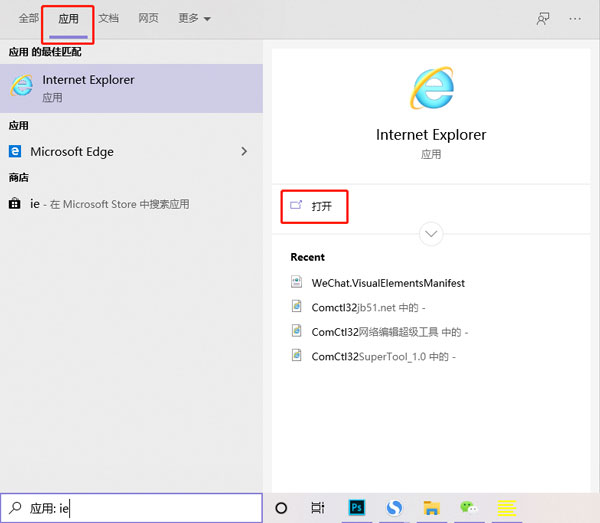The width and height of the screenshot is (600, 523).
Task: Select the 应用 search tab
Action: click(x=68, y=18)
